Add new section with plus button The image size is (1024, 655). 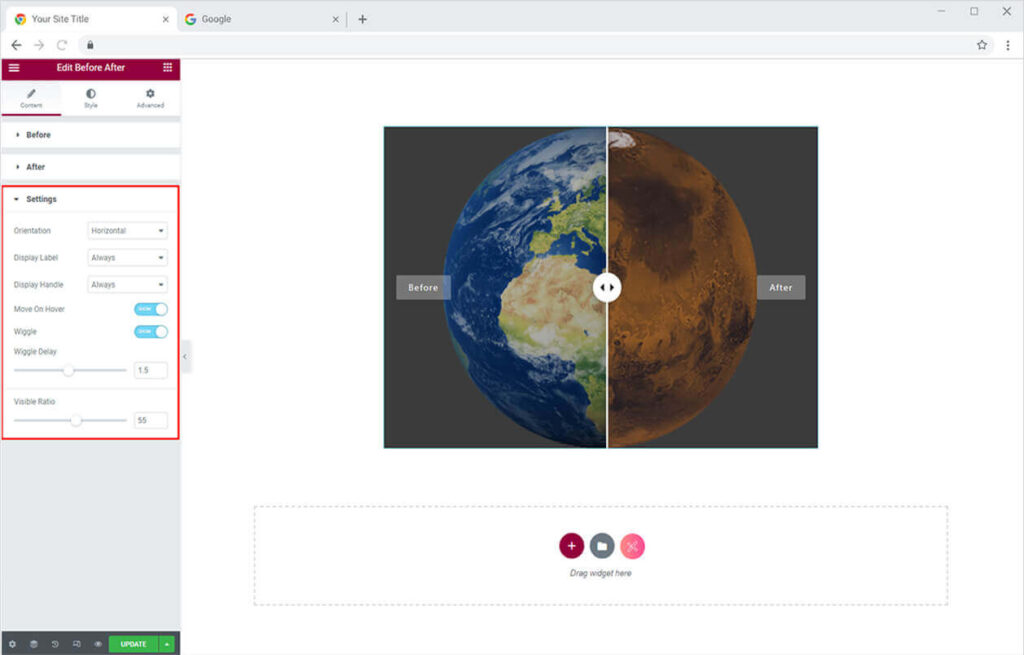coord(571,546)
